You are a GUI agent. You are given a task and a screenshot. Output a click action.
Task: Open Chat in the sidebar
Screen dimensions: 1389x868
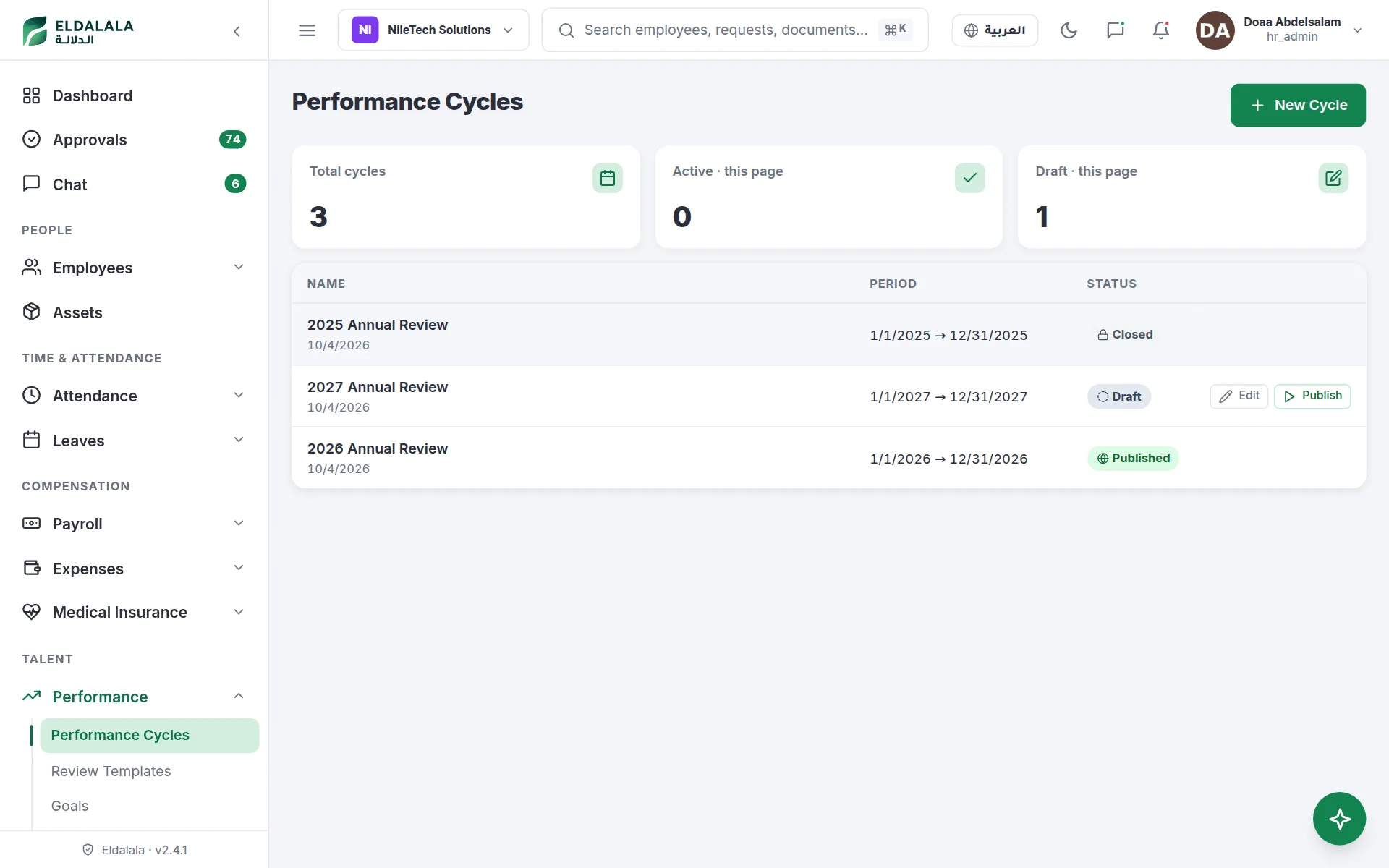coord(135,184)
